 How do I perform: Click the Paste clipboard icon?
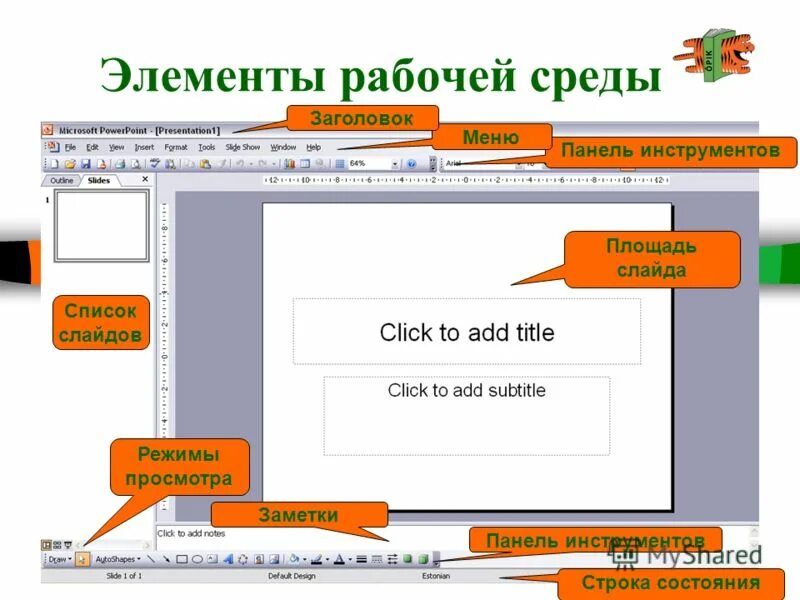(205, 164)
